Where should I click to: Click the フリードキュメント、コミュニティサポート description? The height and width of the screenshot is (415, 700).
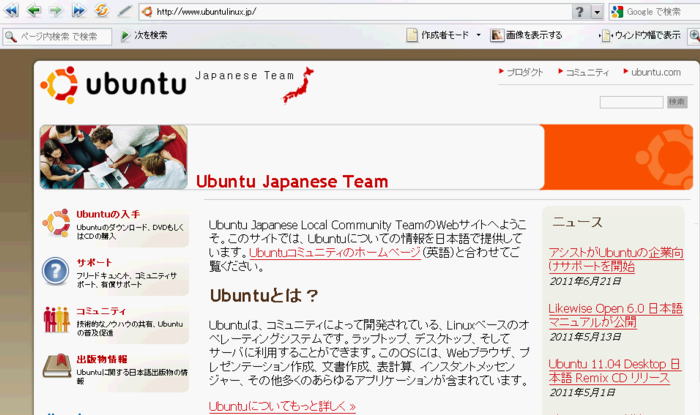(126, 280)
